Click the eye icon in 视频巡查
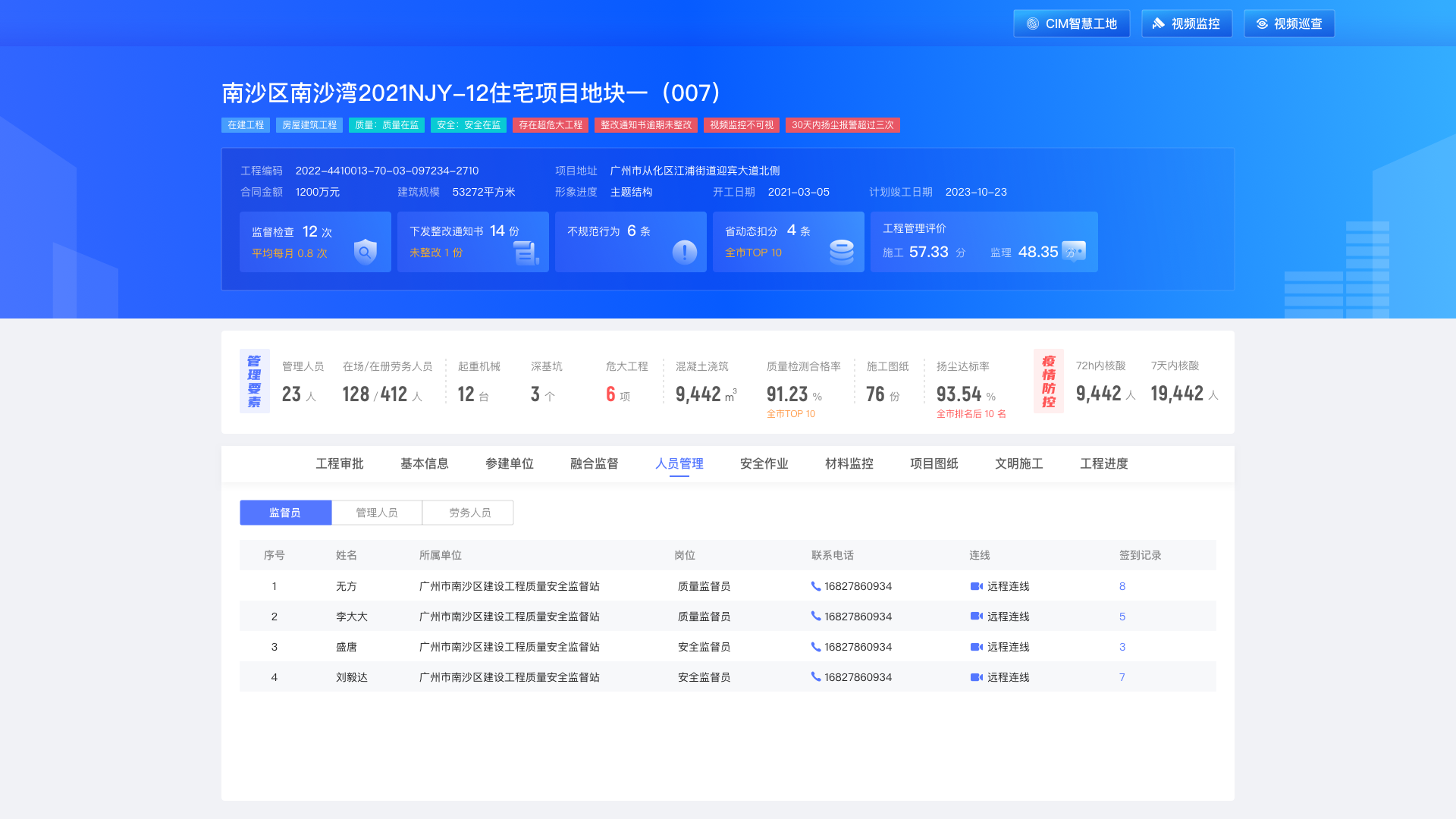The width and height of the screenshot is (1456, 819). [x=1262, y=24]
